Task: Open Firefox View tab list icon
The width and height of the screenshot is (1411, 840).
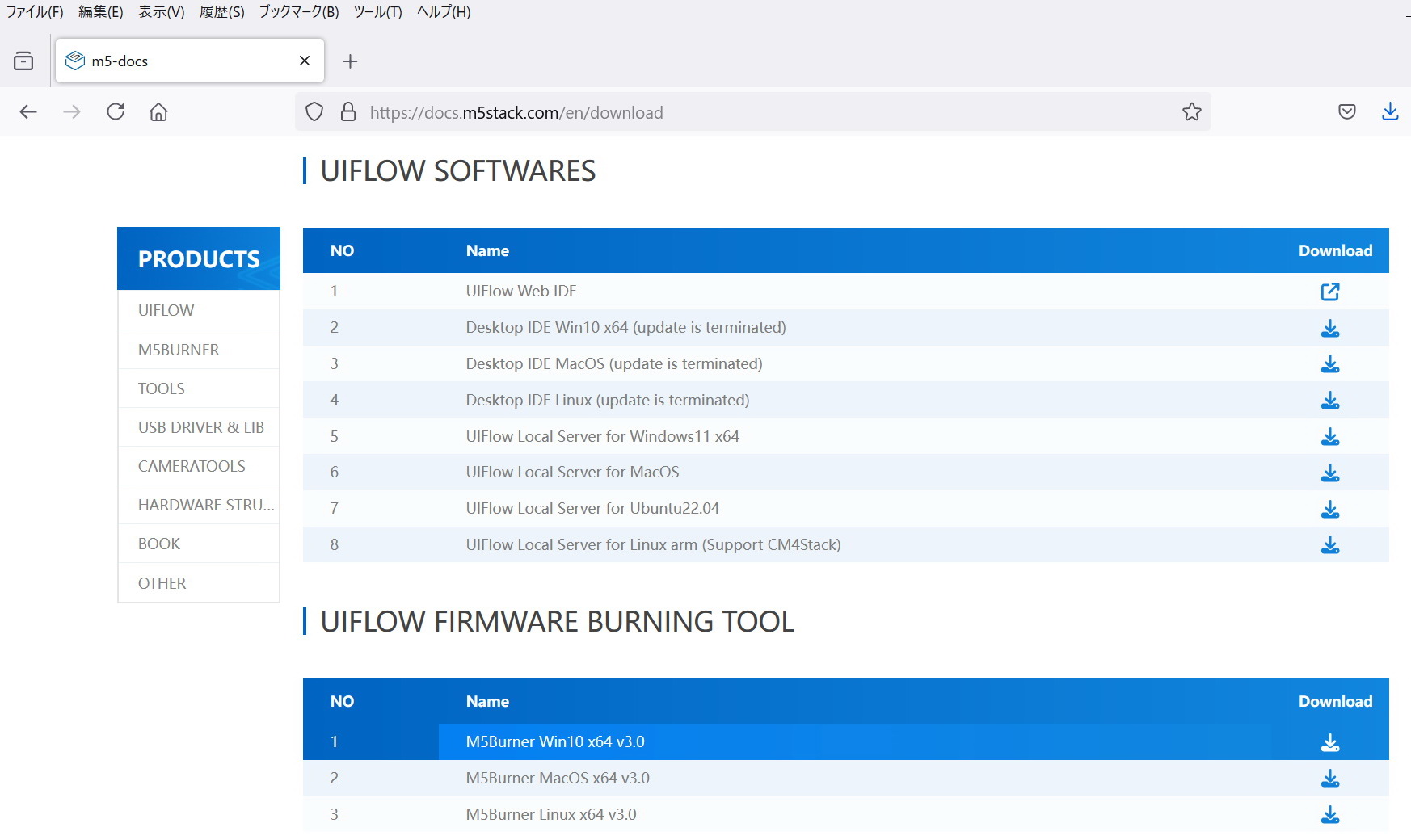Action: [23, 61]
